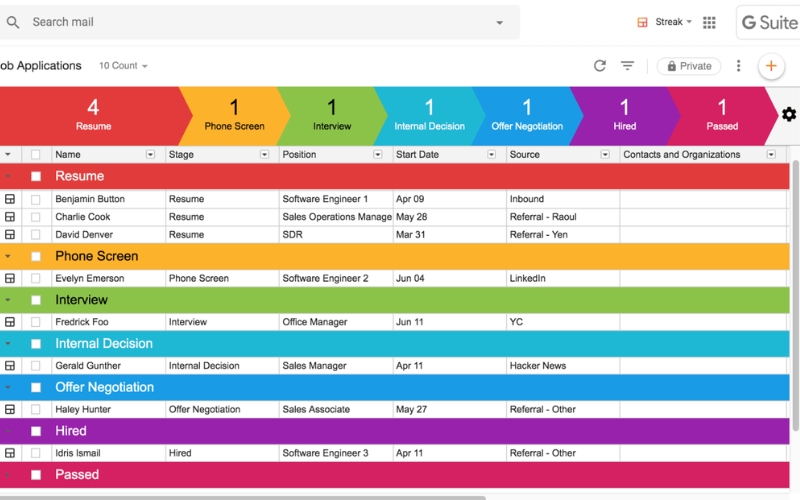Open Evelyn Emerson's box icon

(10, 279)
